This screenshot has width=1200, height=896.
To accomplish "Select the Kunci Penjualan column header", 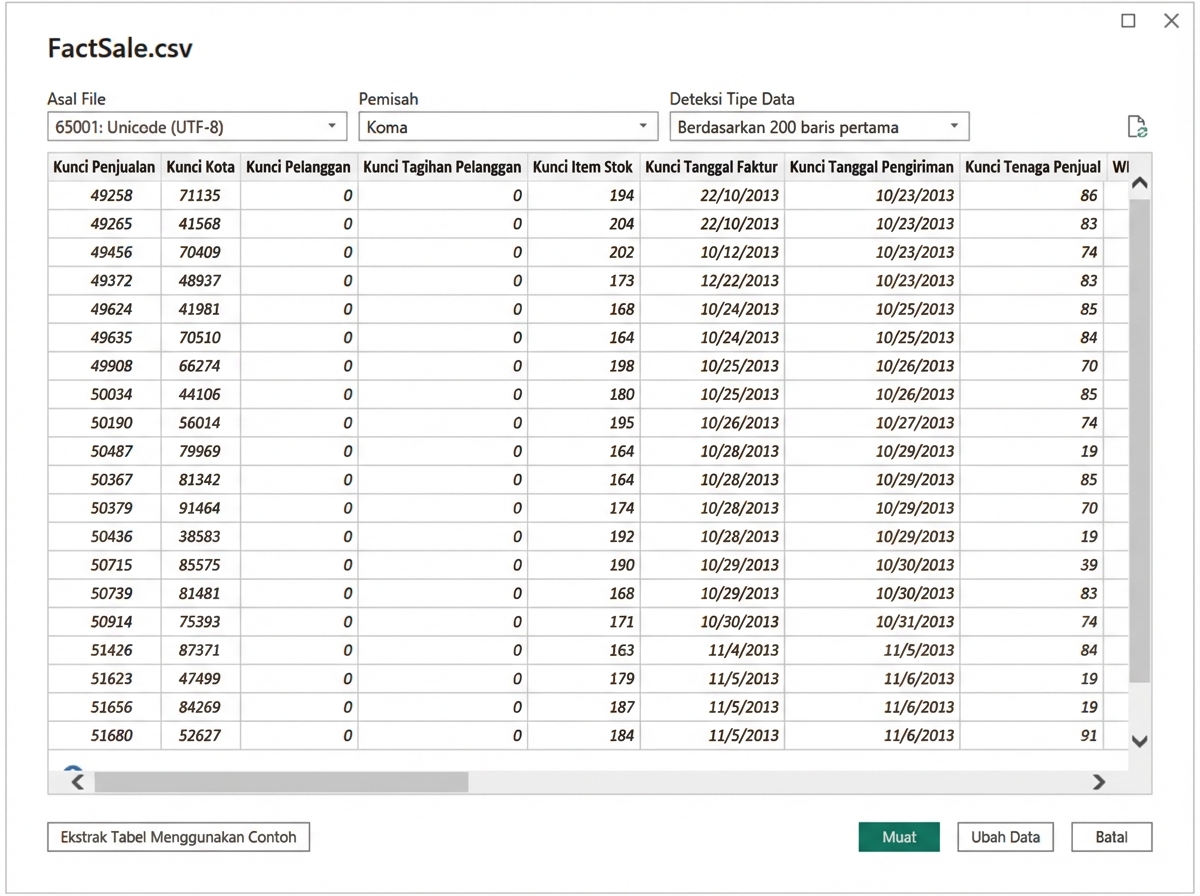I will (103, 166).
